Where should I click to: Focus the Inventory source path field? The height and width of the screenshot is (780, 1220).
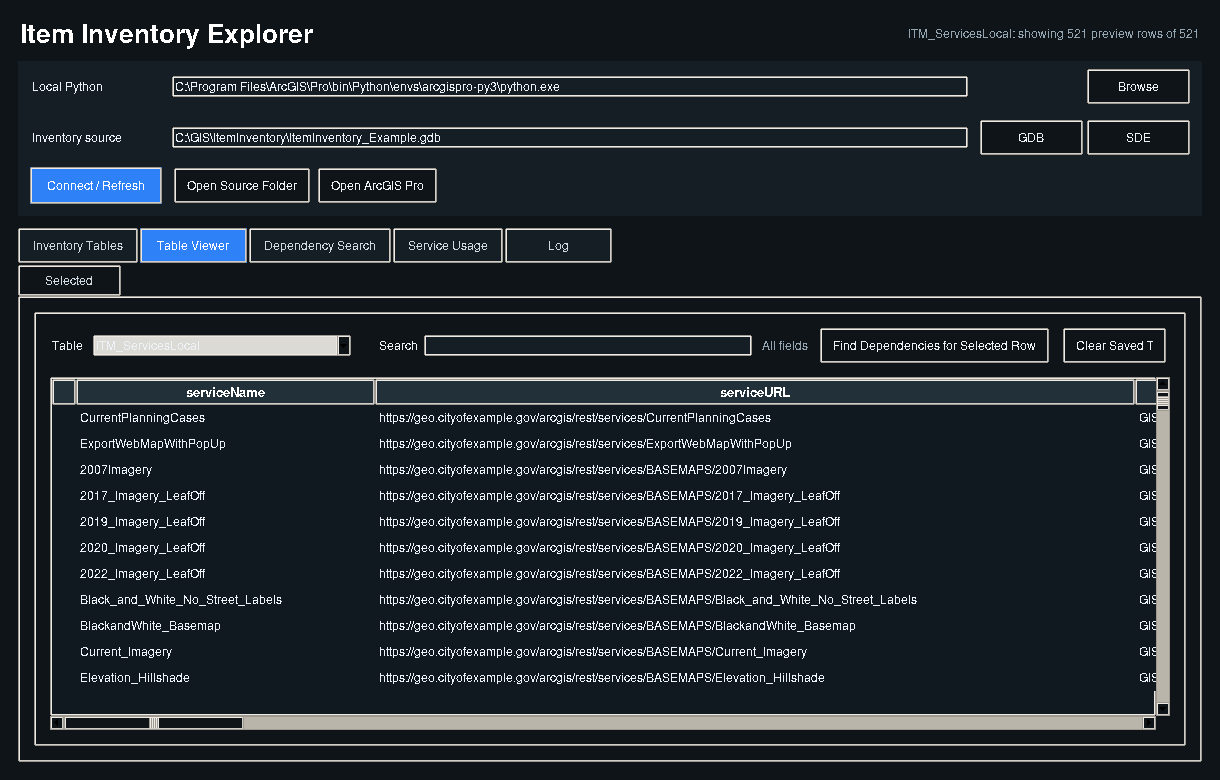(570, 138)
